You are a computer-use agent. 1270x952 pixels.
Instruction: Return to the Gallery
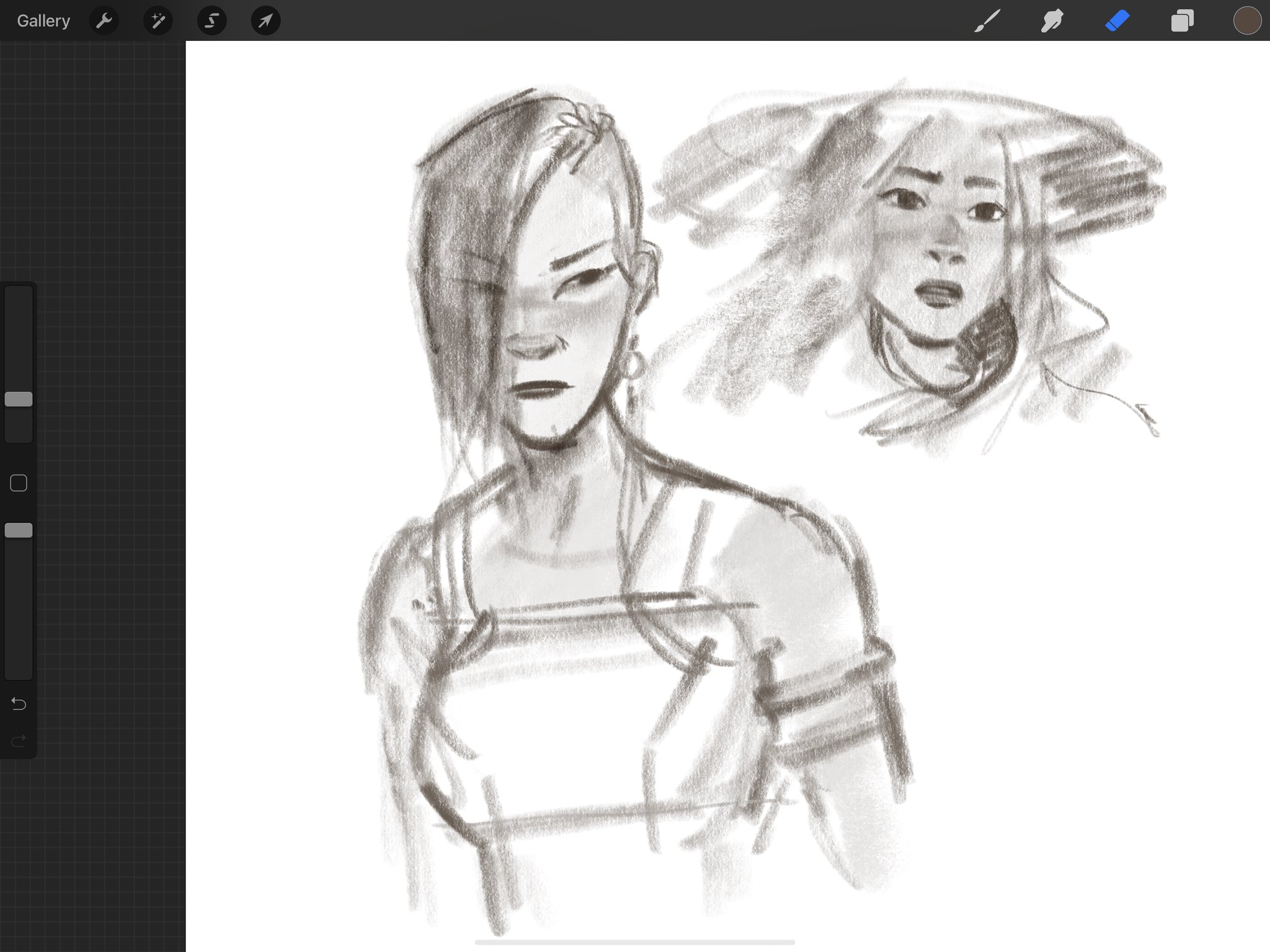(x=43, y=21)
